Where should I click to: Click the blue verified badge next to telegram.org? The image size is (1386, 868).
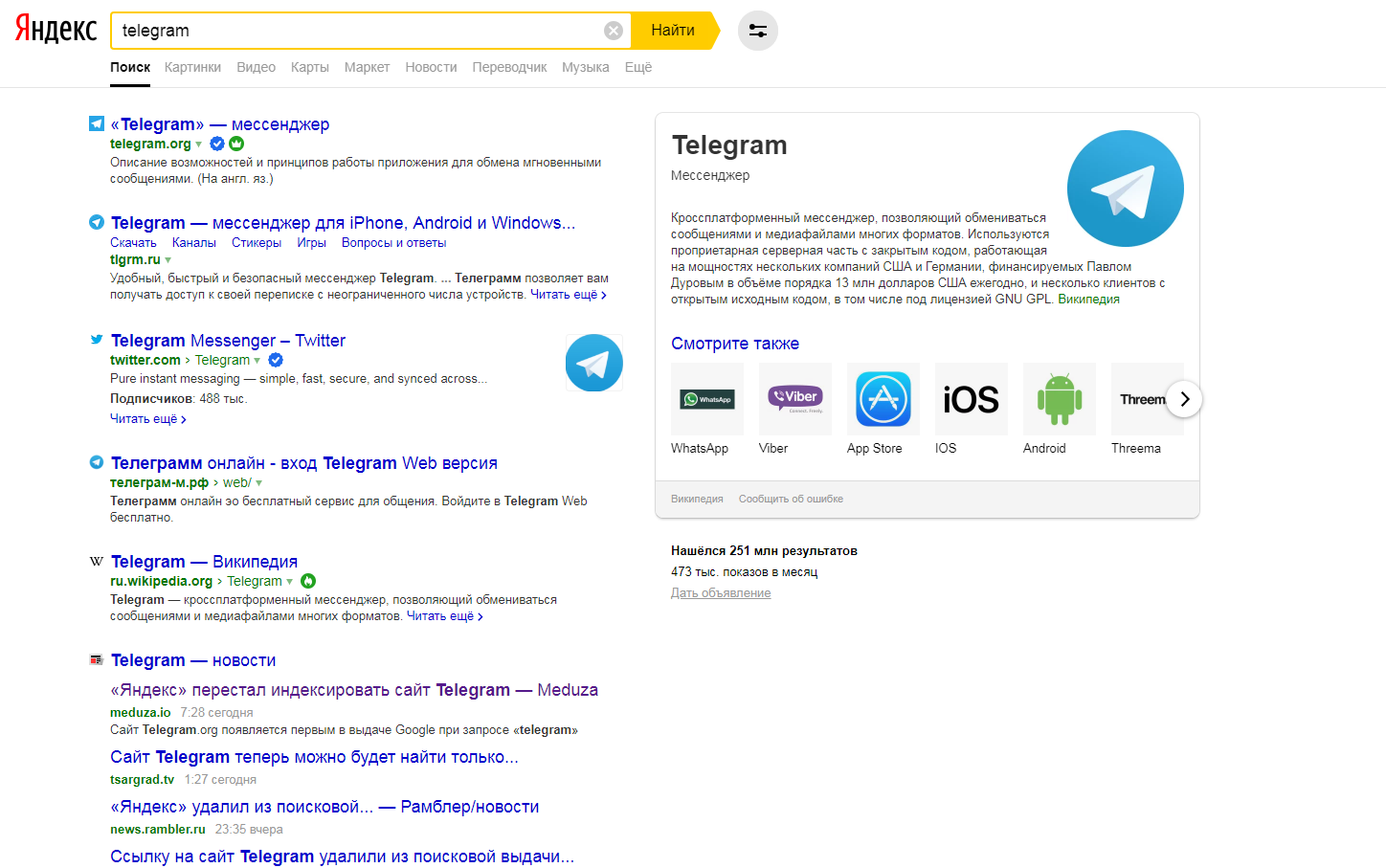217,144
